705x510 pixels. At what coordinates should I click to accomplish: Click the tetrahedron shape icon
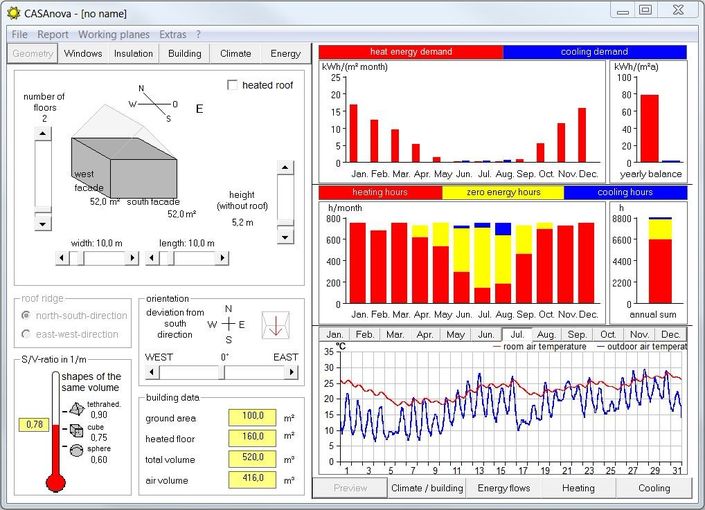[x=76, y=409]
